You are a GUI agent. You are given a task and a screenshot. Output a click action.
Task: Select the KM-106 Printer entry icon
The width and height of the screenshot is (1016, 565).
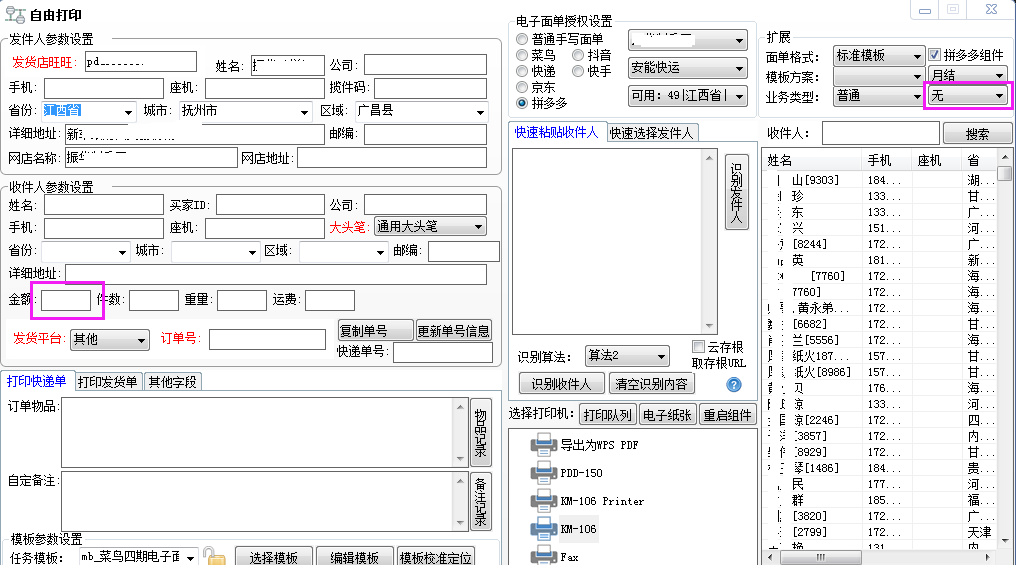click(544, 500)
